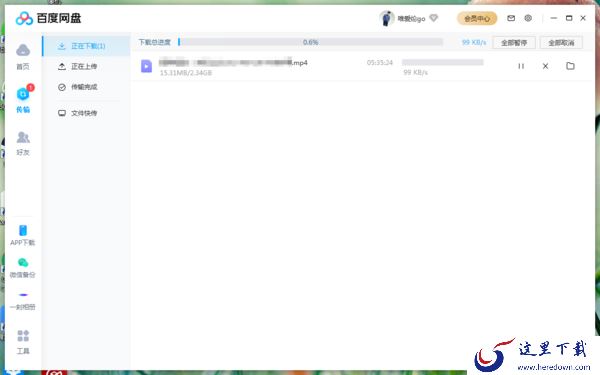Click the 99 KB/s speed under file progress
600x375 pixels.
coord(415,72)
